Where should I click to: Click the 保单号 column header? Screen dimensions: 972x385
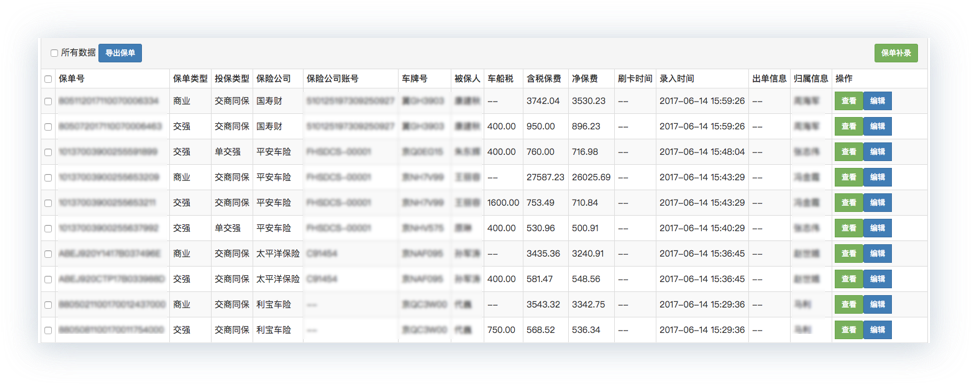(71, 79)
